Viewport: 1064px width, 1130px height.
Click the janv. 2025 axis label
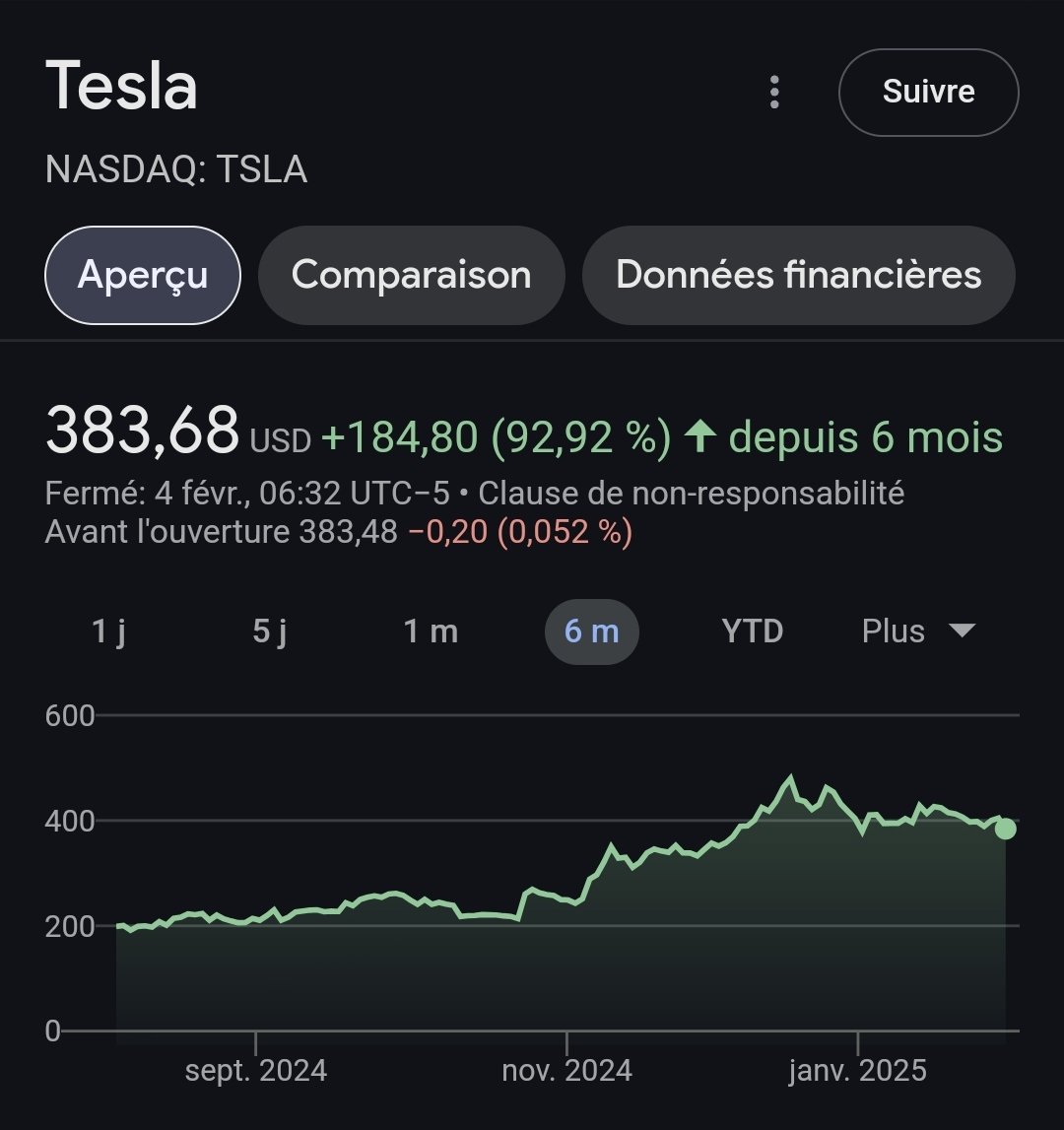tap(857, 1070)
